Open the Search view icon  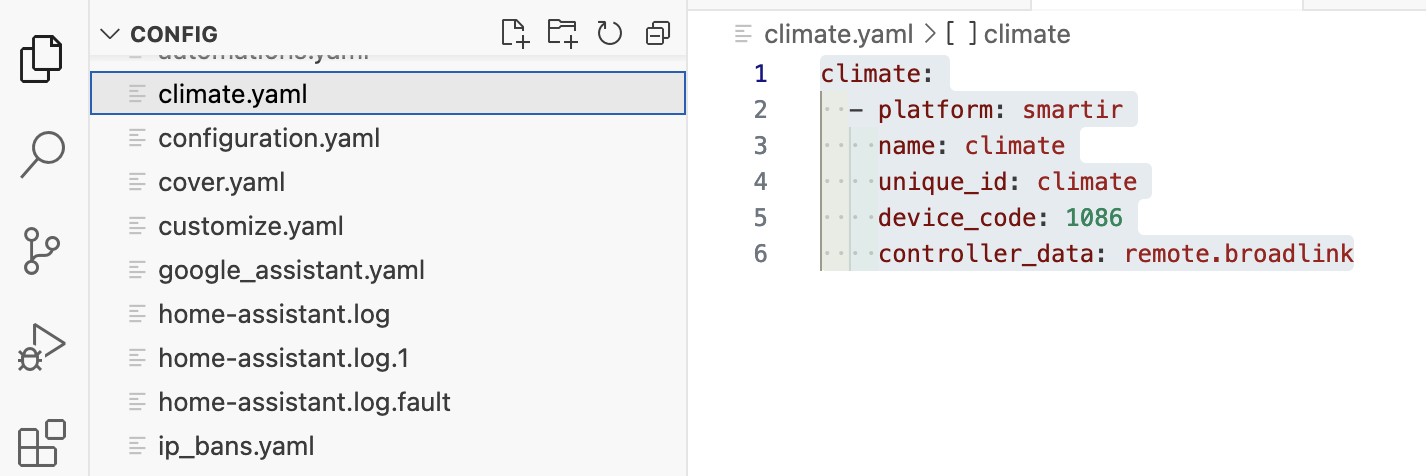44,155
